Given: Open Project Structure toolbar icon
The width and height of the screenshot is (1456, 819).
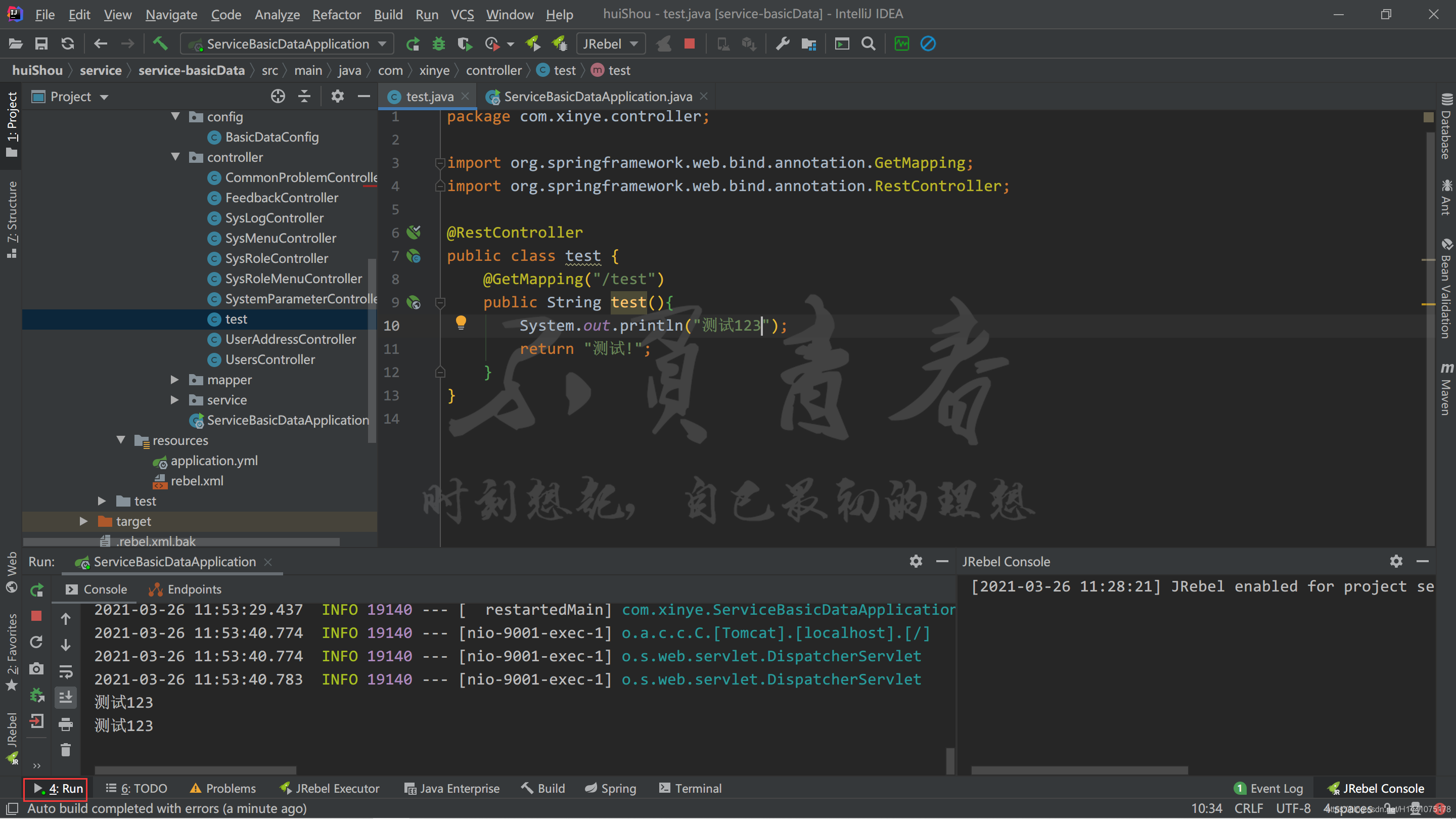Looking at the screenshot, I should (809, 43).
